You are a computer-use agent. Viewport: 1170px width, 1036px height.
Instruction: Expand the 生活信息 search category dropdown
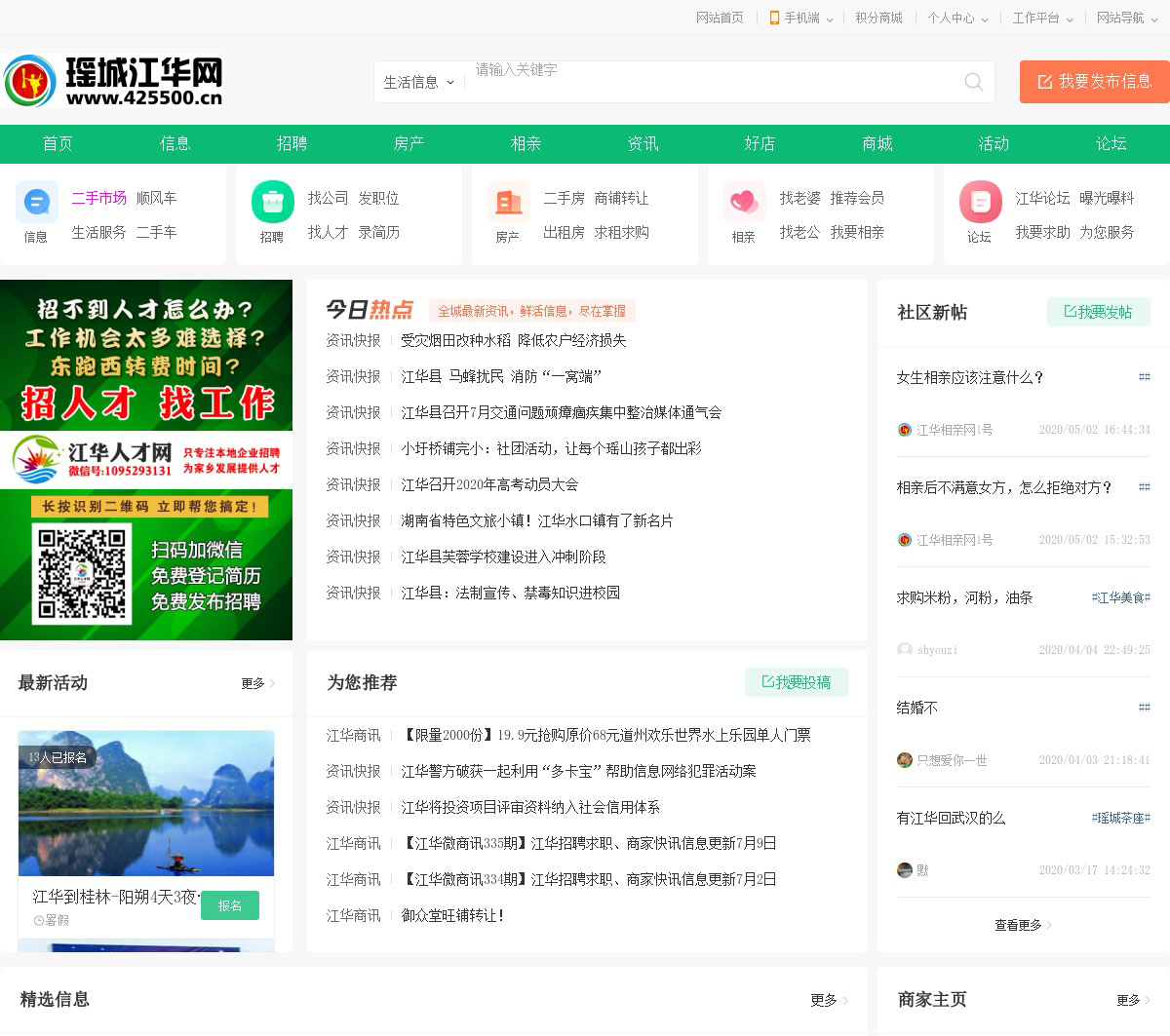tap(418, 83)
